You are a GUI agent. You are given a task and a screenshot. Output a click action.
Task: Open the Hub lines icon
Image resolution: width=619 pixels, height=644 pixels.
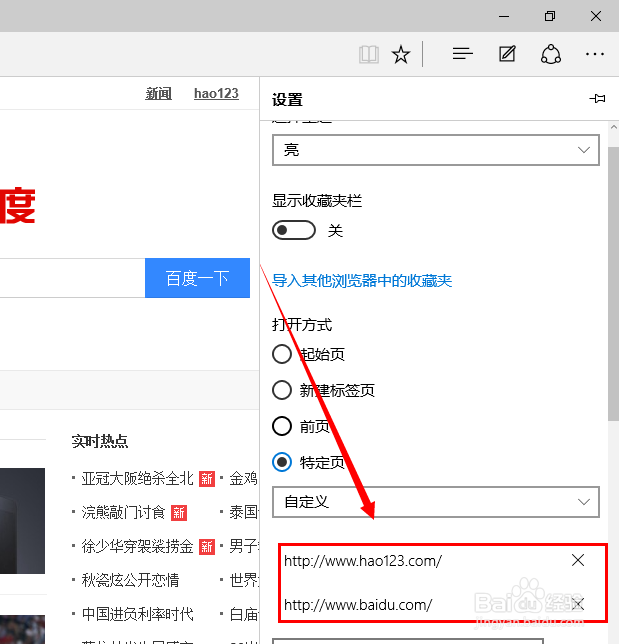(463, 54)
